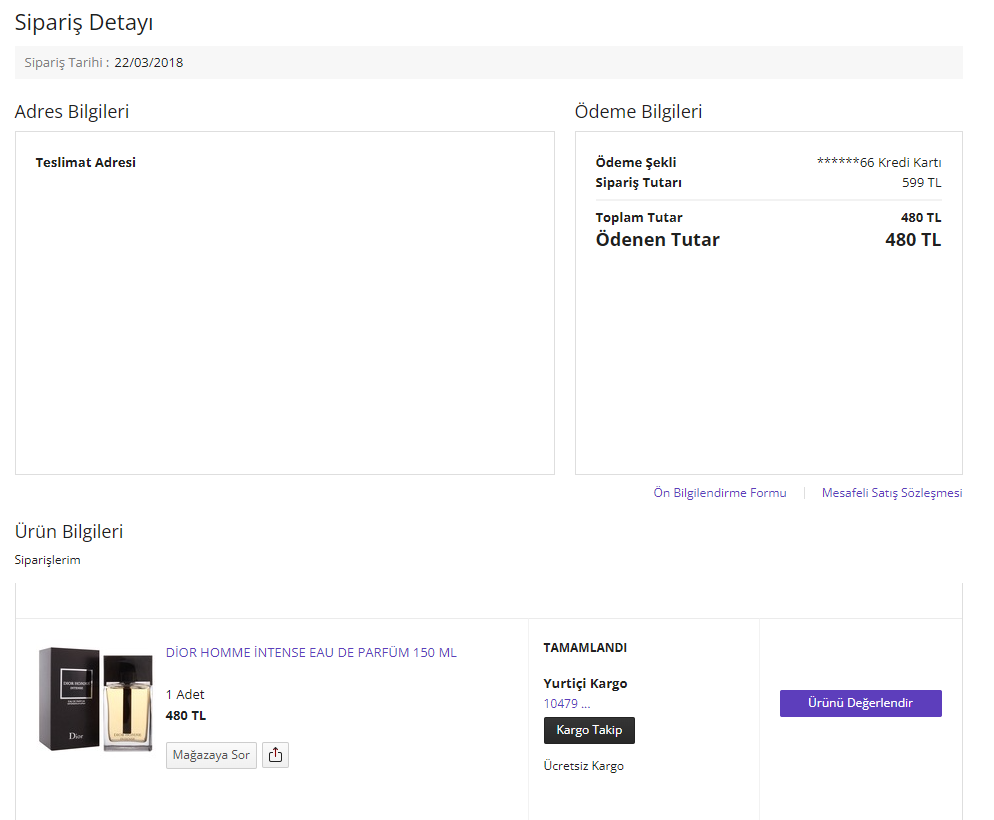Click the TAMAMLANDI status text
This screenshot has height=820, width=994.
click(585, 648)
